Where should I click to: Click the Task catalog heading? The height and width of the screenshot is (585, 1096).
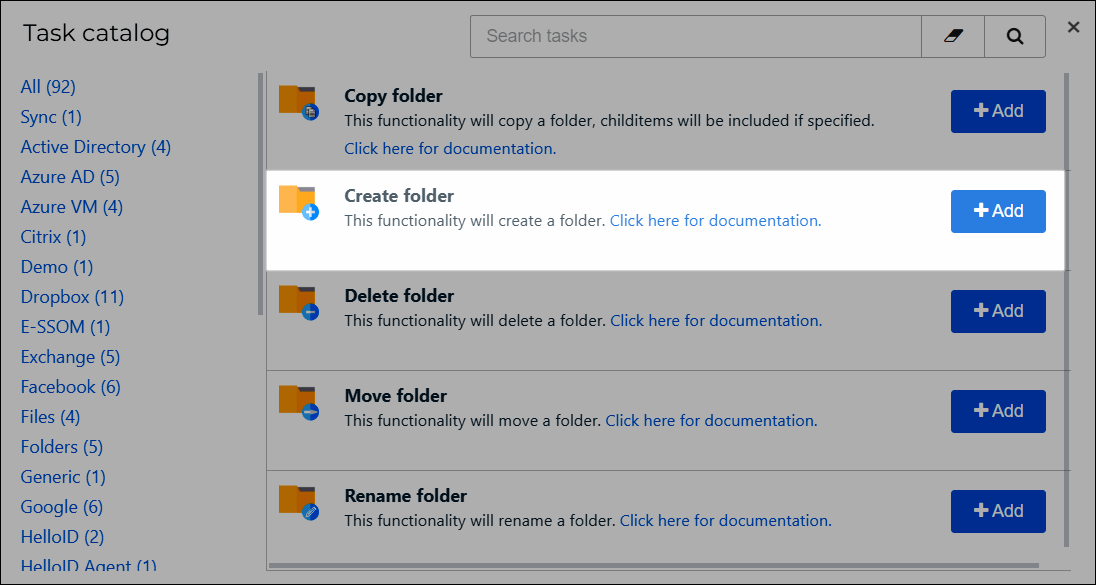[x=96, y=33]
